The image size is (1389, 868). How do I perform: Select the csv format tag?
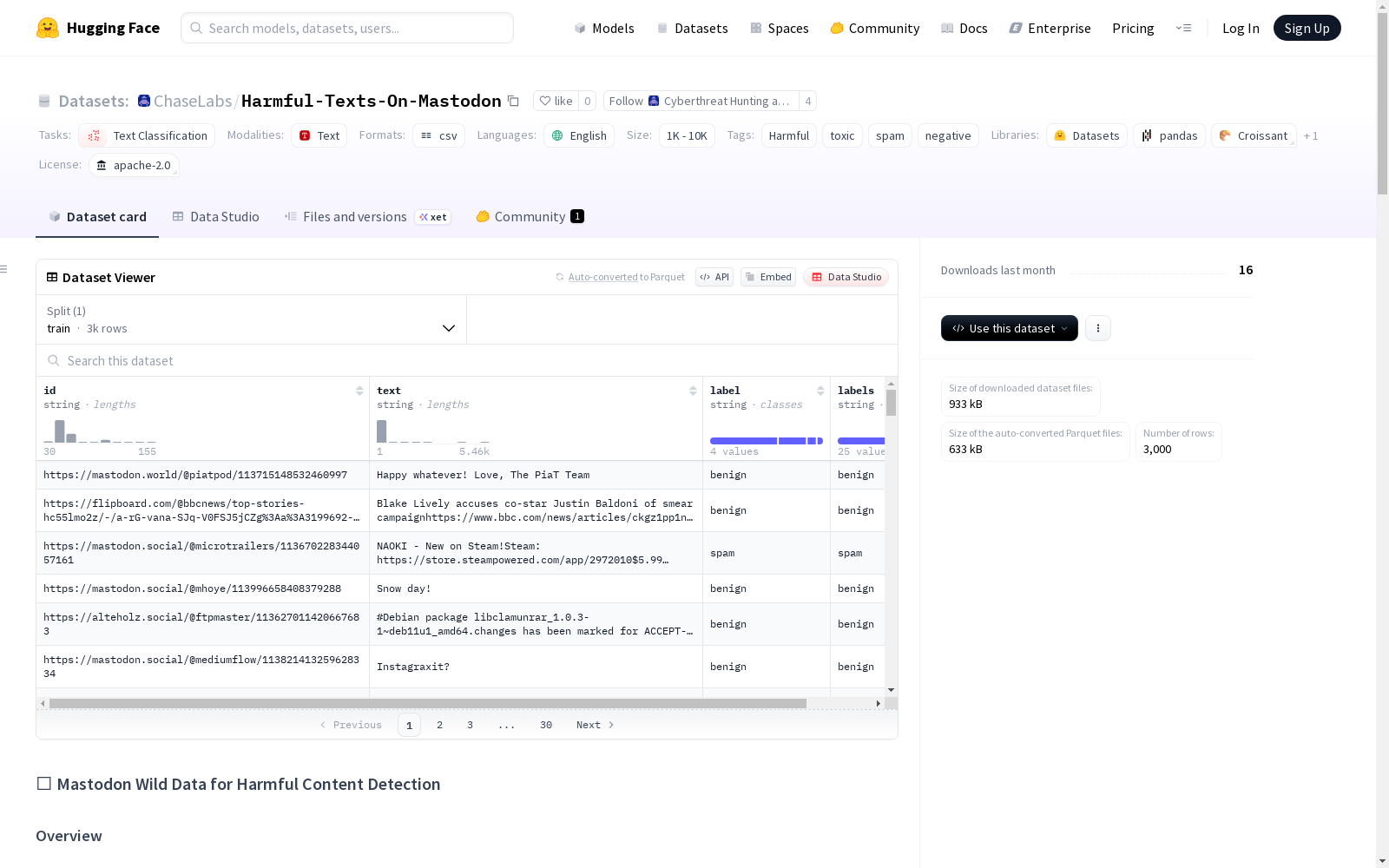point(439,135)
